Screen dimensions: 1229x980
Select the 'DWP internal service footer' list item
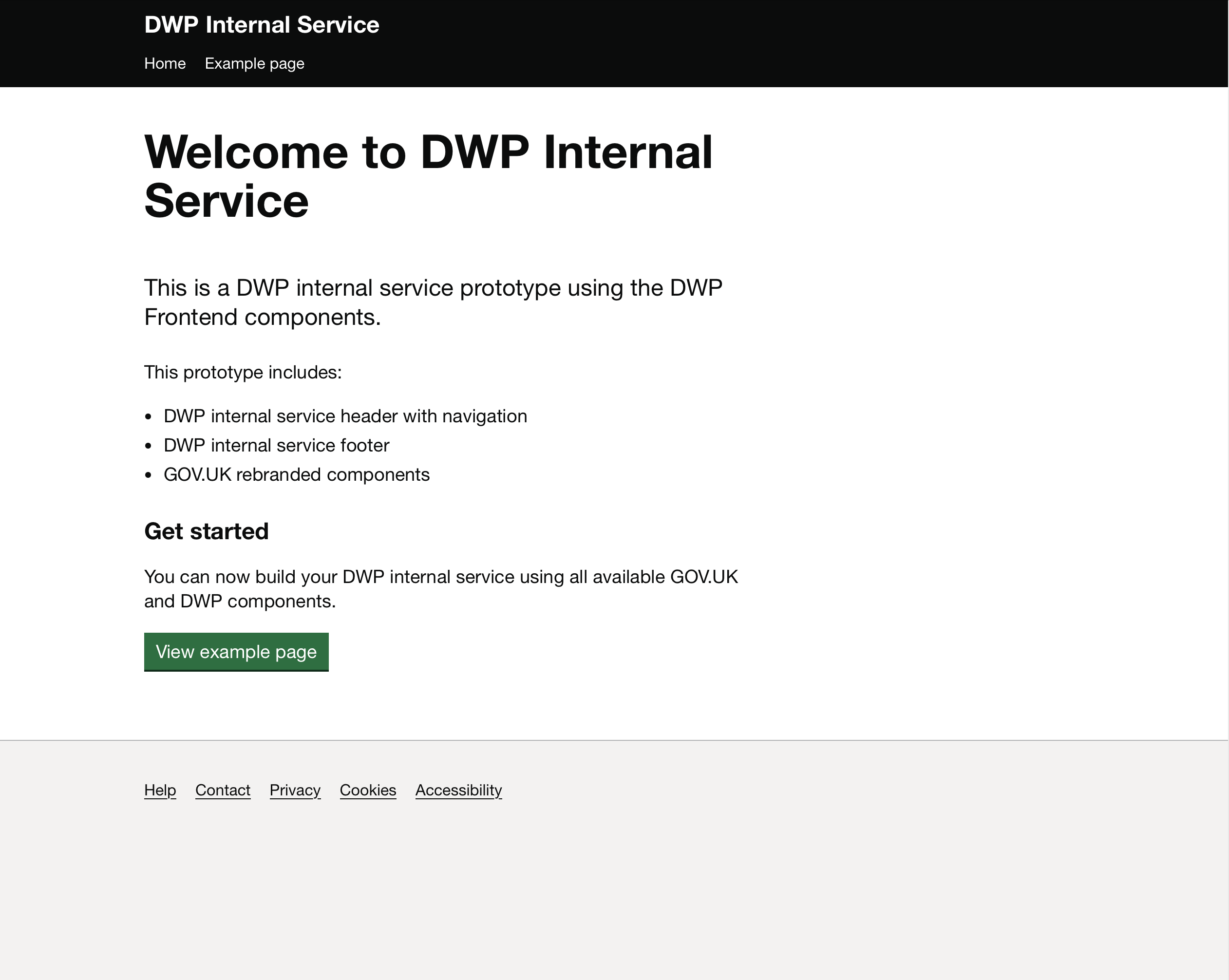point(276,445)
